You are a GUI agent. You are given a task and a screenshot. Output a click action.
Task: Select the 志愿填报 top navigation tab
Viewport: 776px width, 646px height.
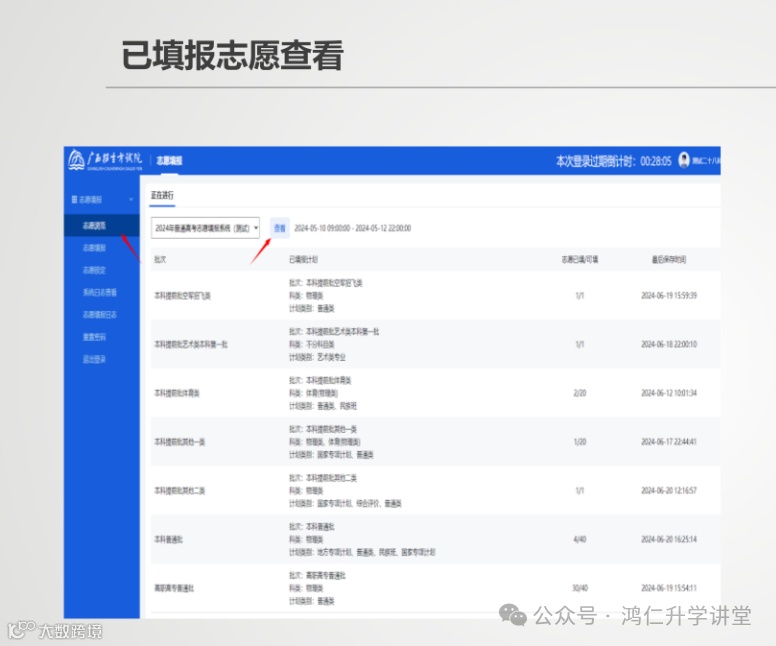coord(169,160)
